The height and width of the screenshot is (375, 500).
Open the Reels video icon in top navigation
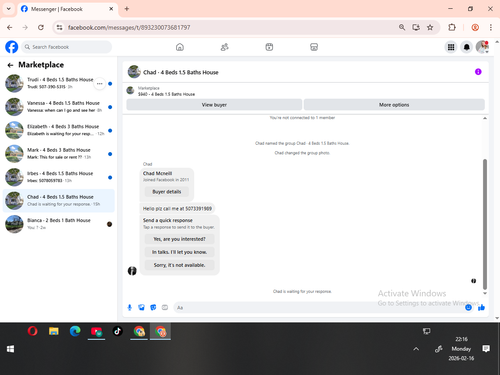[269, 47]
